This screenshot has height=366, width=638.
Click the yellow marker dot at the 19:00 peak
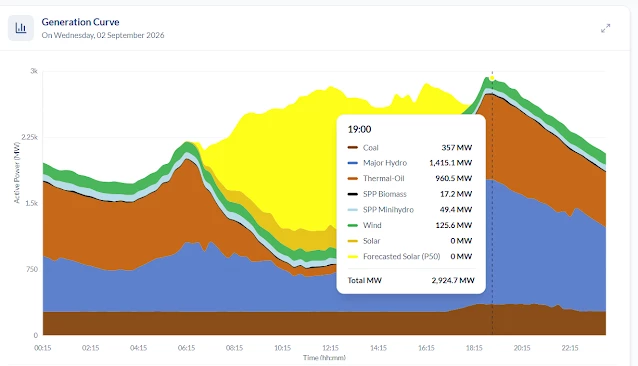(x=492, y=78)
